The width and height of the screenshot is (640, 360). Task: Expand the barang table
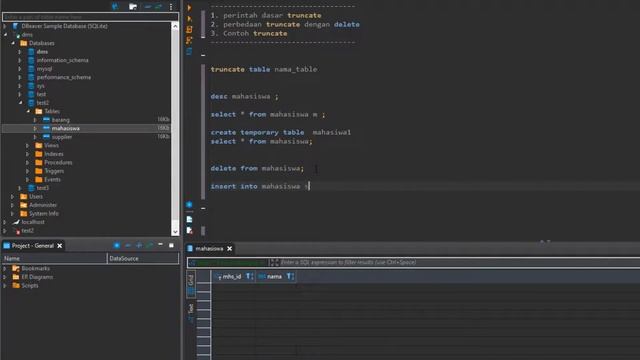point(35,120)
